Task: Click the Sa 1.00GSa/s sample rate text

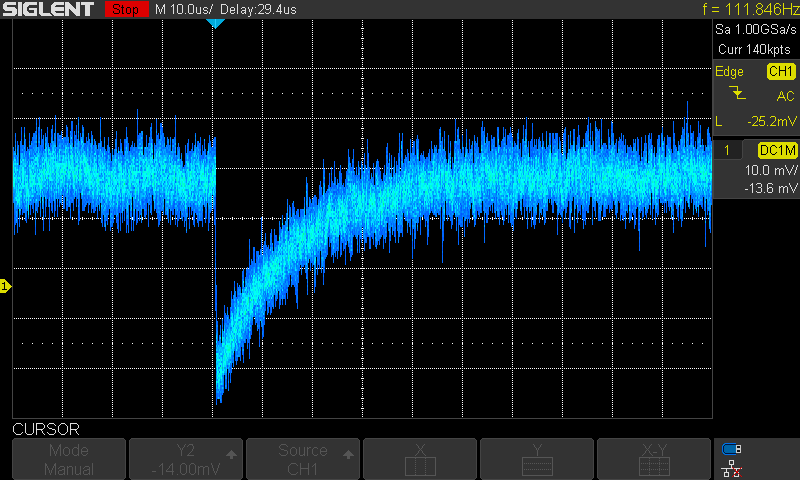Action: click(756, 30)
